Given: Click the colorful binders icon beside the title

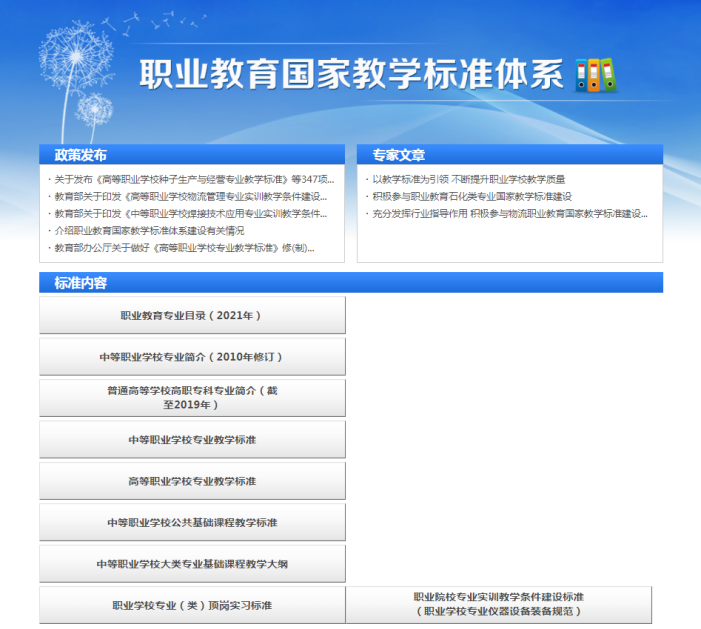Looking at the screenshot, I should coord(596,75).
